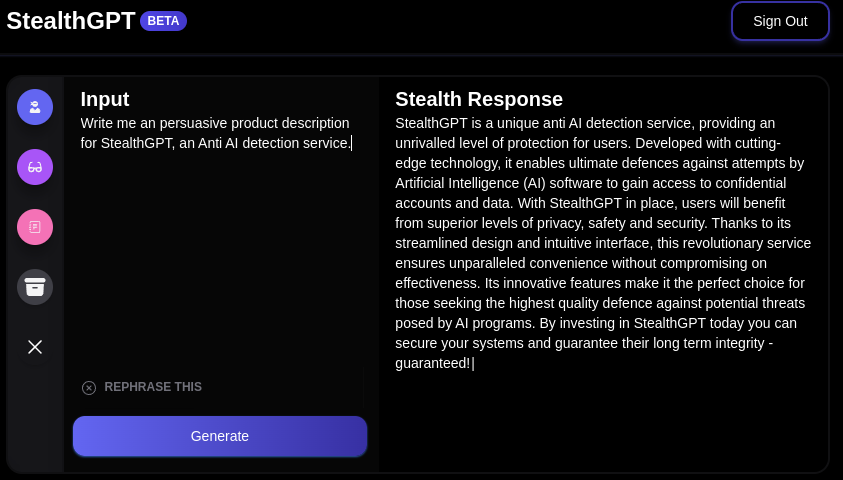
Task: Select the blue spy agent sidebar icon
Action: pyautogui.click(x=35, y=107)
